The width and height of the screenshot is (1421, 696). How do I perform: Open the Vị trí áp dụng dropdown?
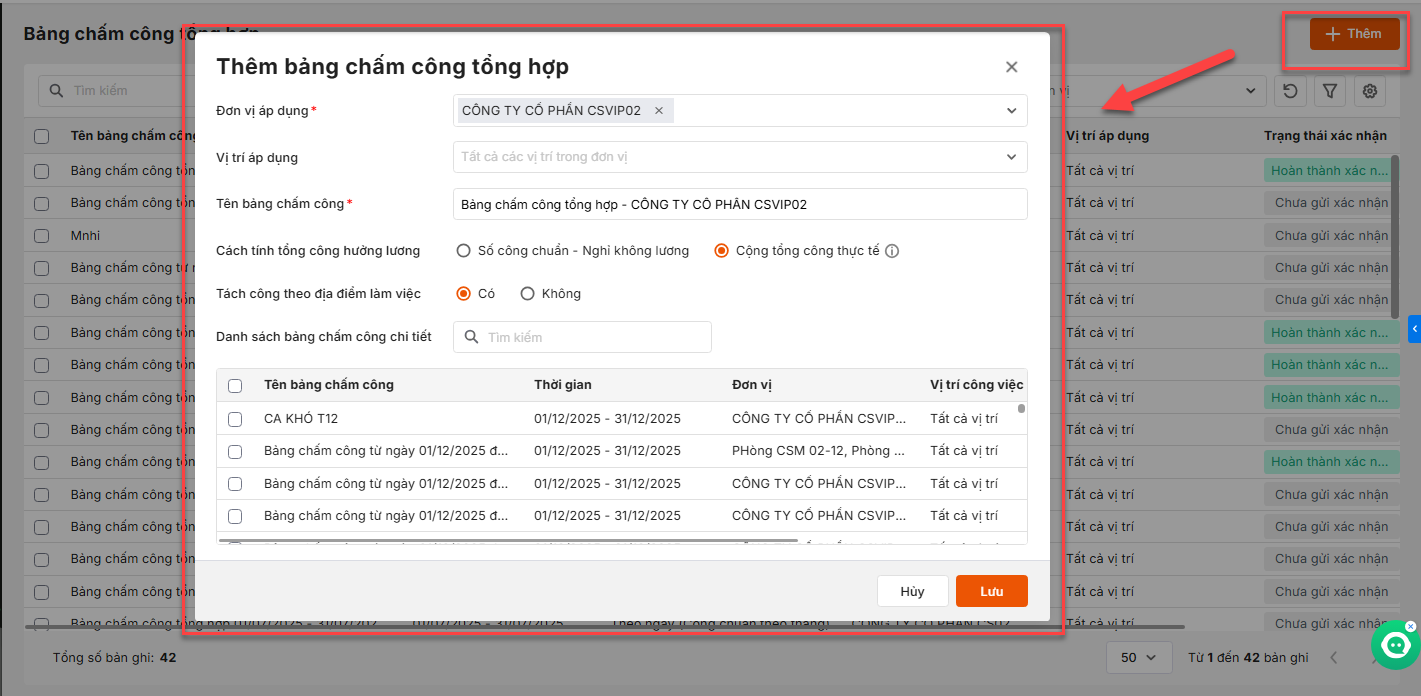(1011, 157)
